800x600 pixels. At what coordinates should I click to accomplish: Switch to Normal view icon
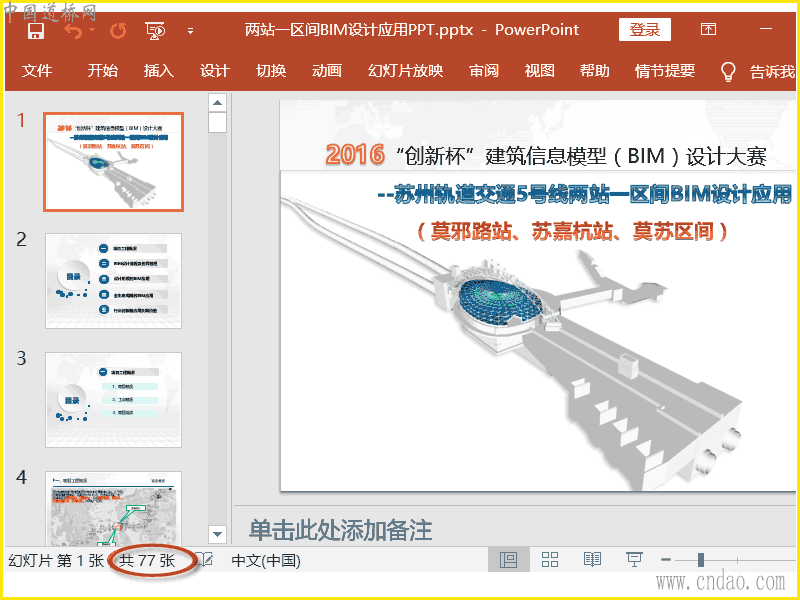pyautogui.click(x=509, y=560)
